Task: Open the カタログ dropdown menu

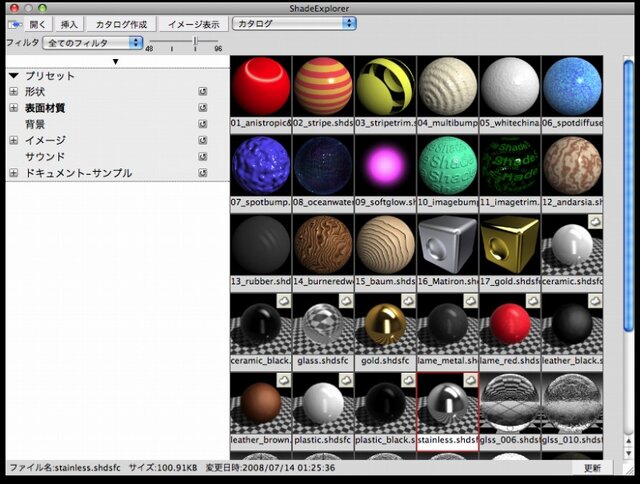Action: (x=294, y=24)
